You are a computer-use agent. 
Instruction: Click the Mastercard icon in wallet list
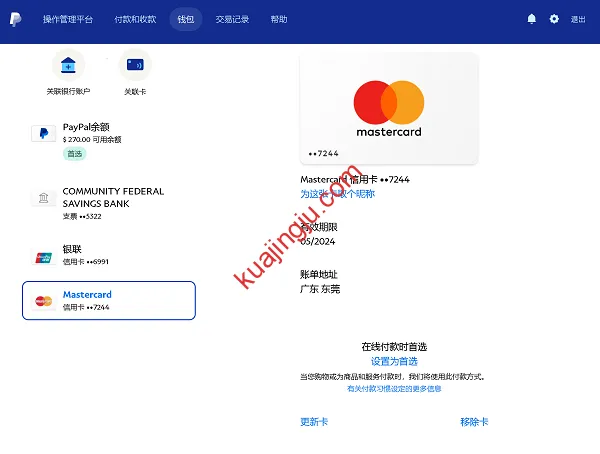43,301
